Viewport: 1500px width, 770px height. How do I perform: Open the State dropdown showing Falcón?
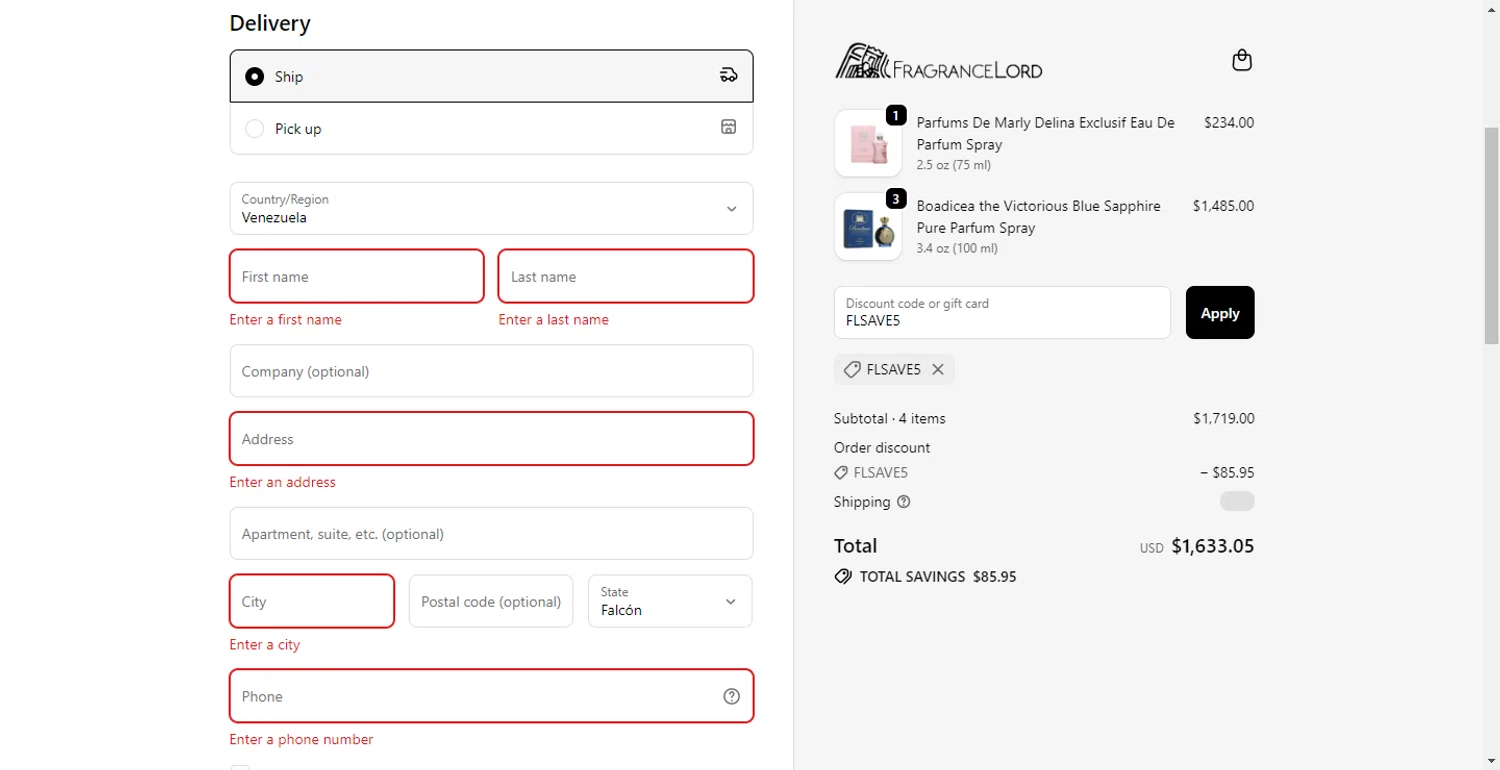pyautogui.click(x=670, y=601)
